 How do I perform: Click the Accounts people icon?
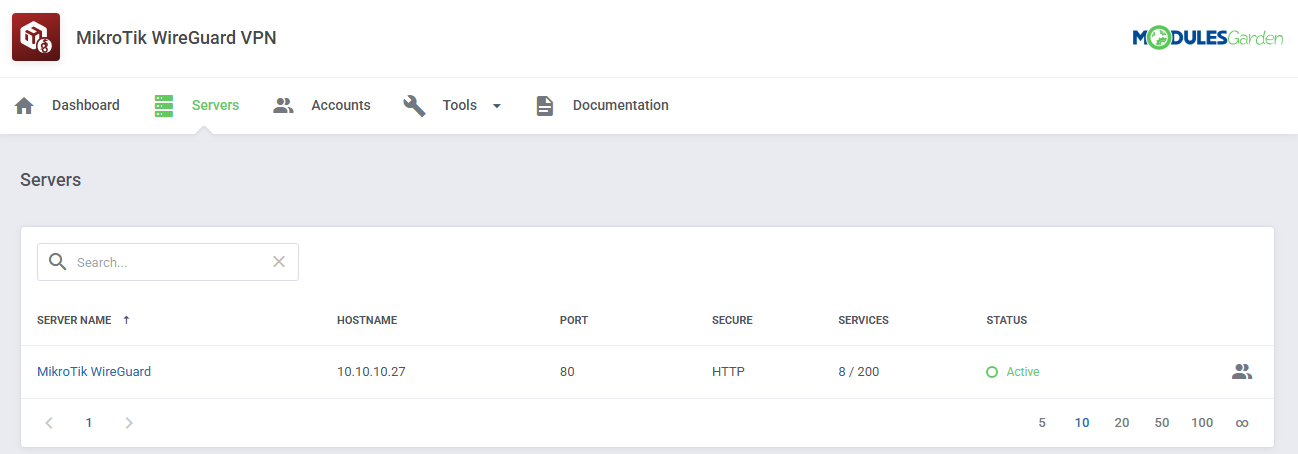pos(283,105)
